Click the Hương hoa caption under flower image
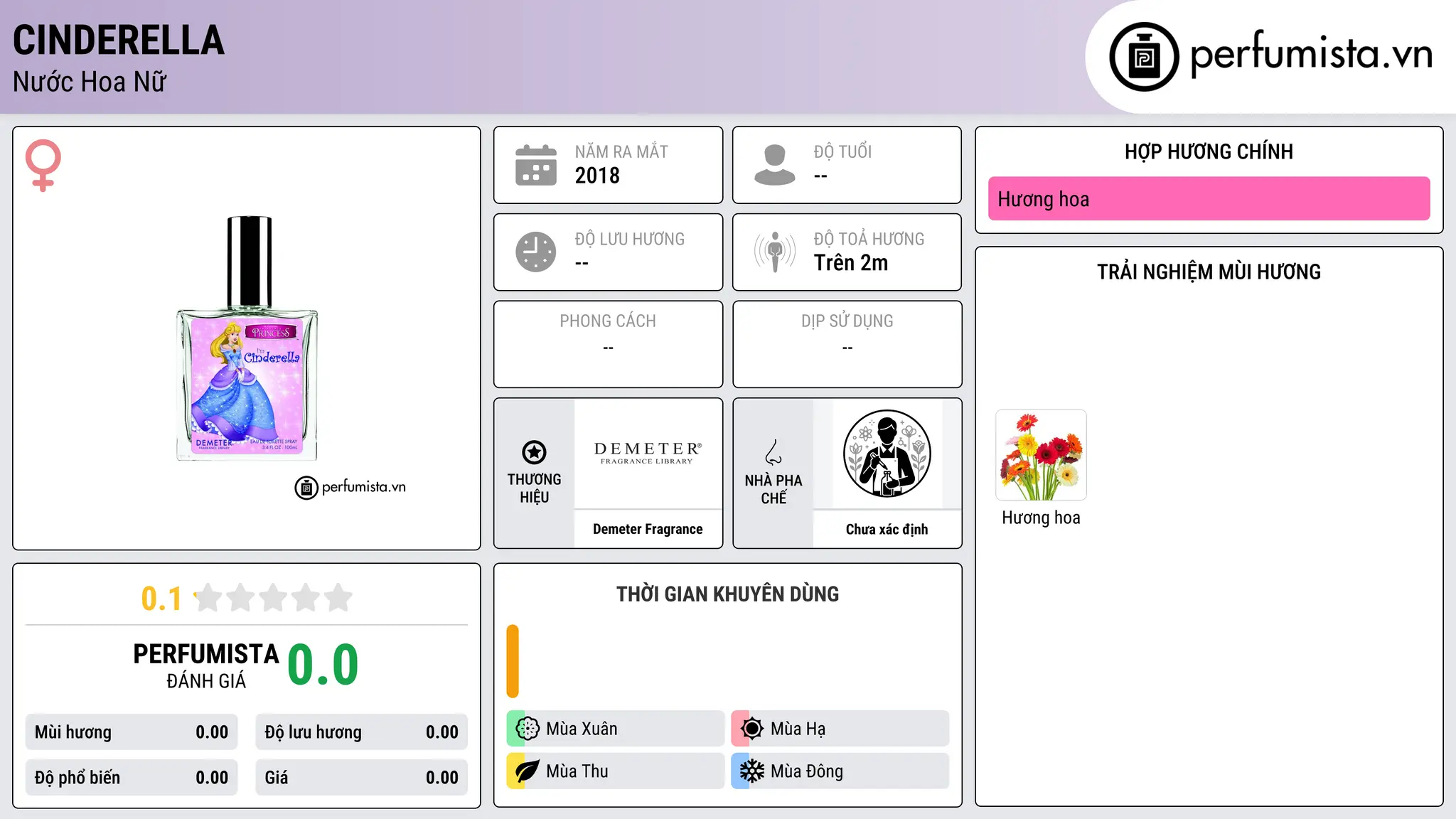 point(1041,518)
